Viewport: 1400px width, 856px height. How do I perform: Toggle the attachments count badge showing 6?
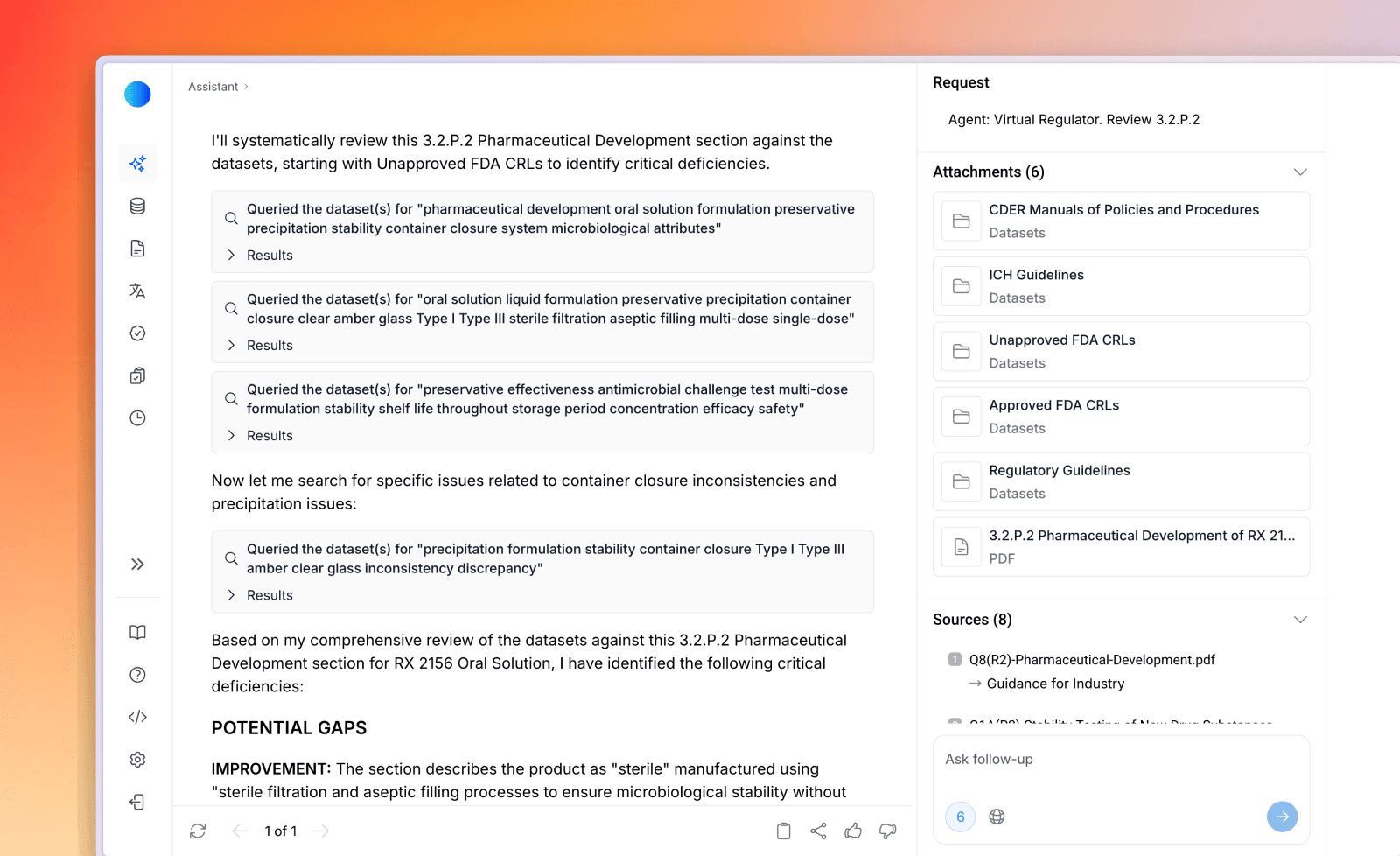click(960, 817)
